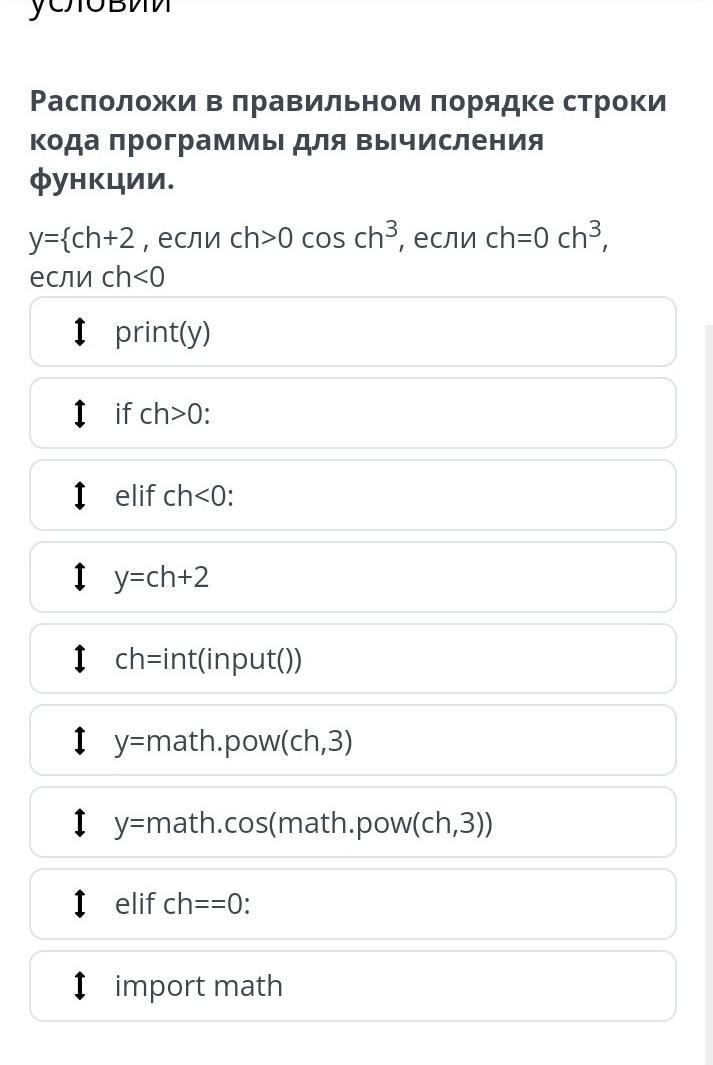The width and height of the screenshot is (713, 1065).
Task: Click drag handle icon beside if ch>0:
Action: 81,414
